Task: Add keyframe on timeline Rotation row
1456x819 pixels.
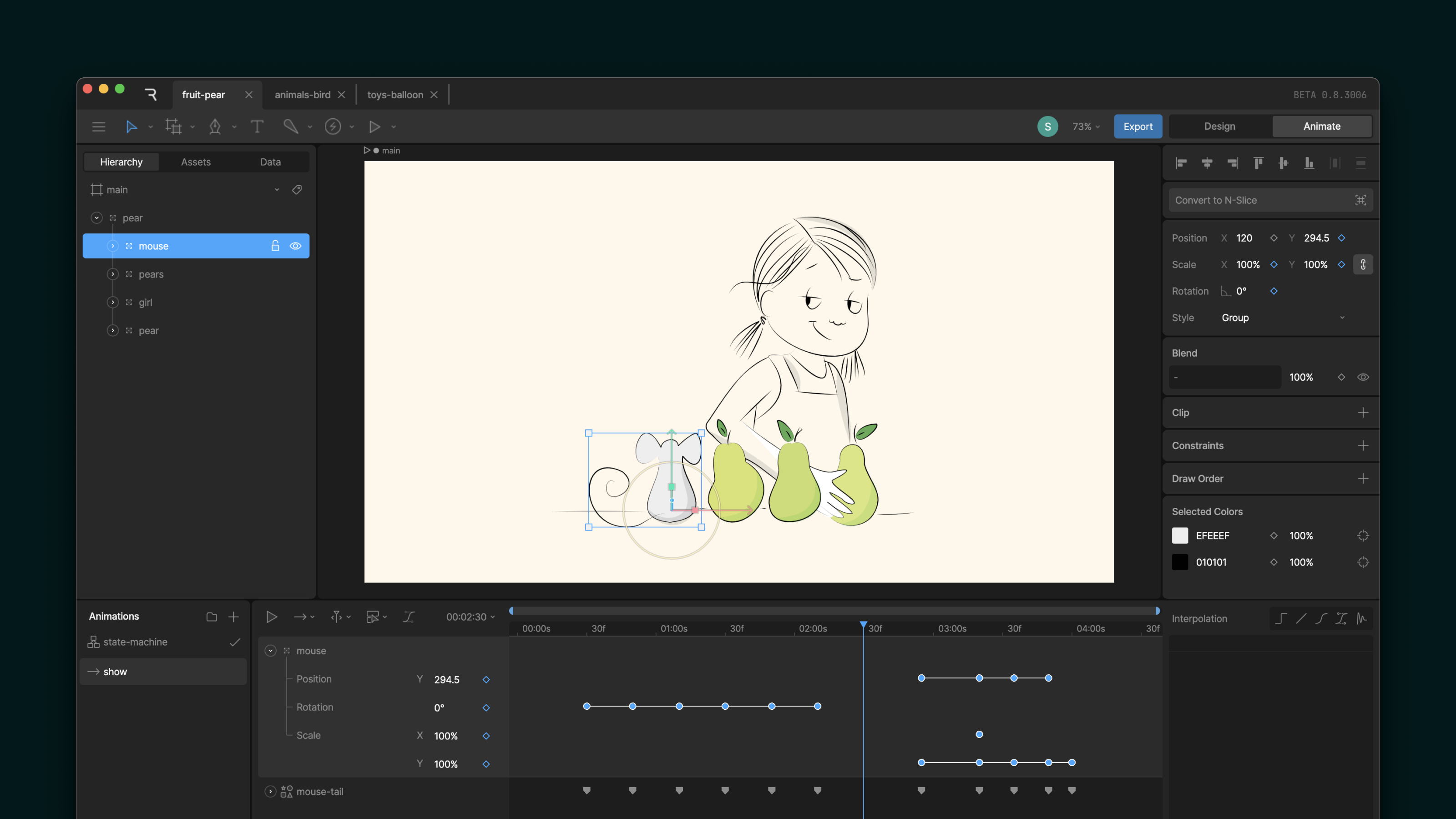Action: pyautogui.click(x=486, y=708)
